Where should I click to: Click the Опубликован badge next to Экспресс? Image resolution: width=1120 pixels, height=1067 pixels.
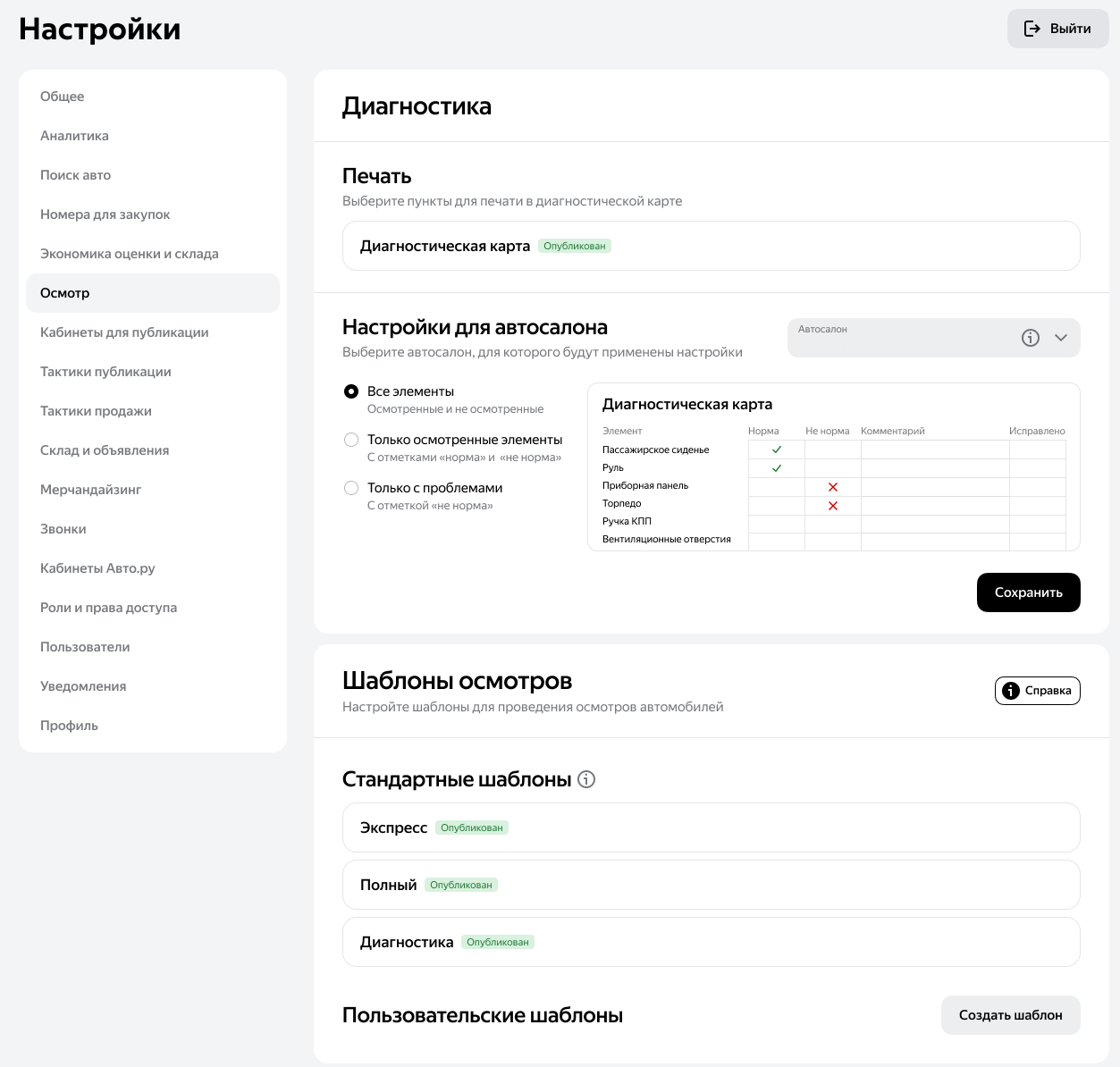(x=472, y=828)
